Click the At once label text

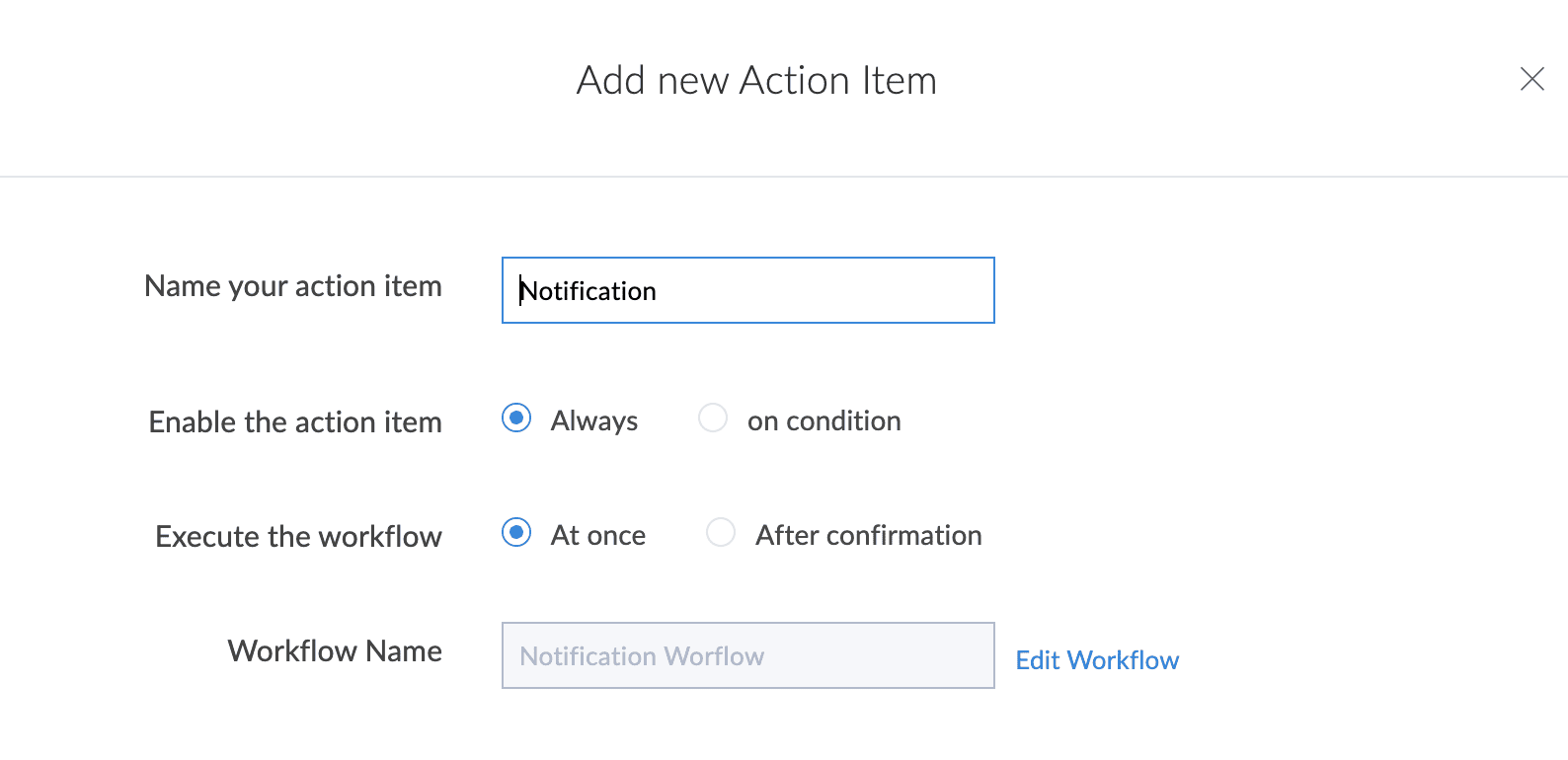pyautogui.click(x=598, y=536)
